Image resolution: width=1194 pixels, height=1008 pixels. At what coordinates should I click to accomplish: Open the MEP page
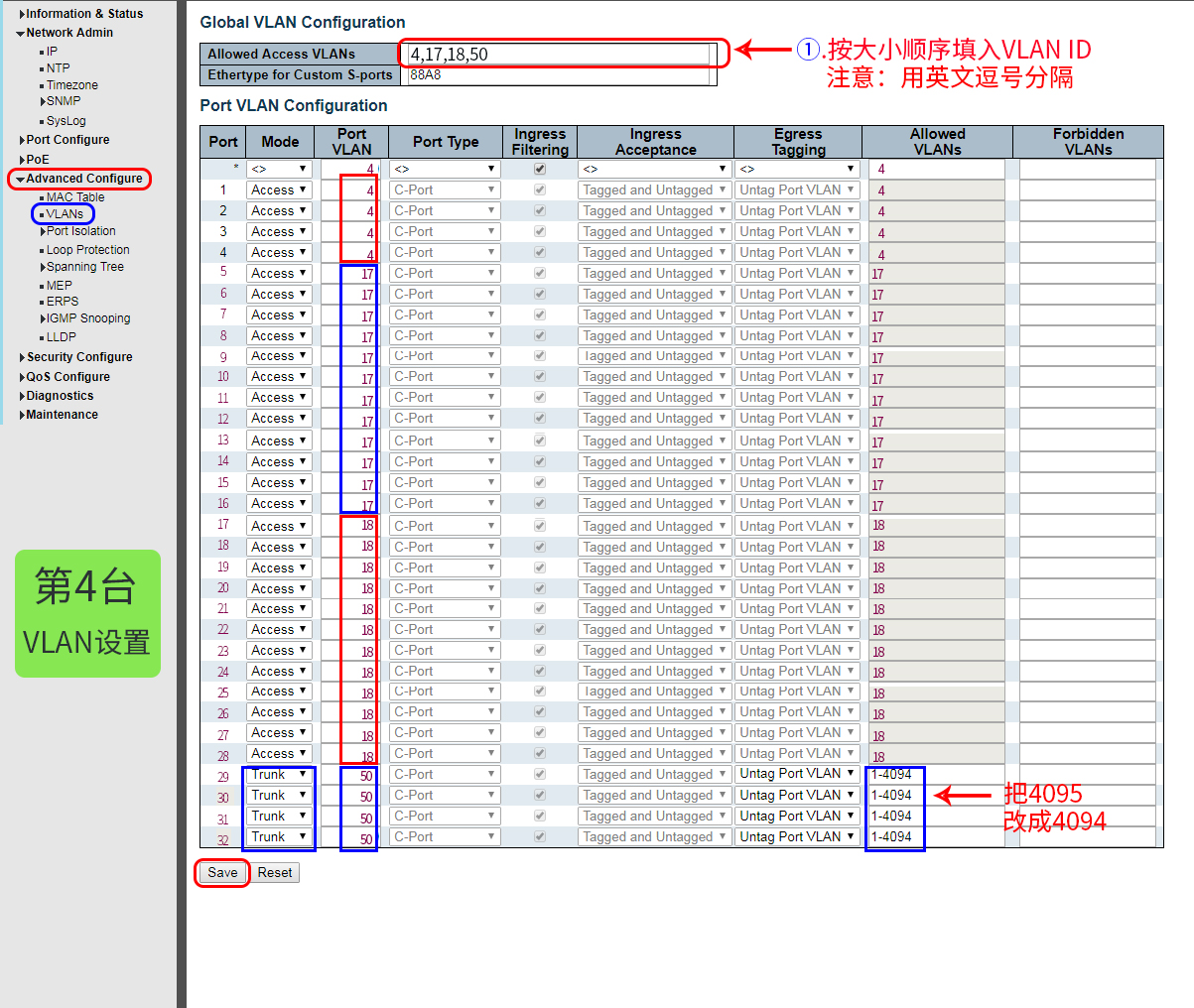pos(59,286)
